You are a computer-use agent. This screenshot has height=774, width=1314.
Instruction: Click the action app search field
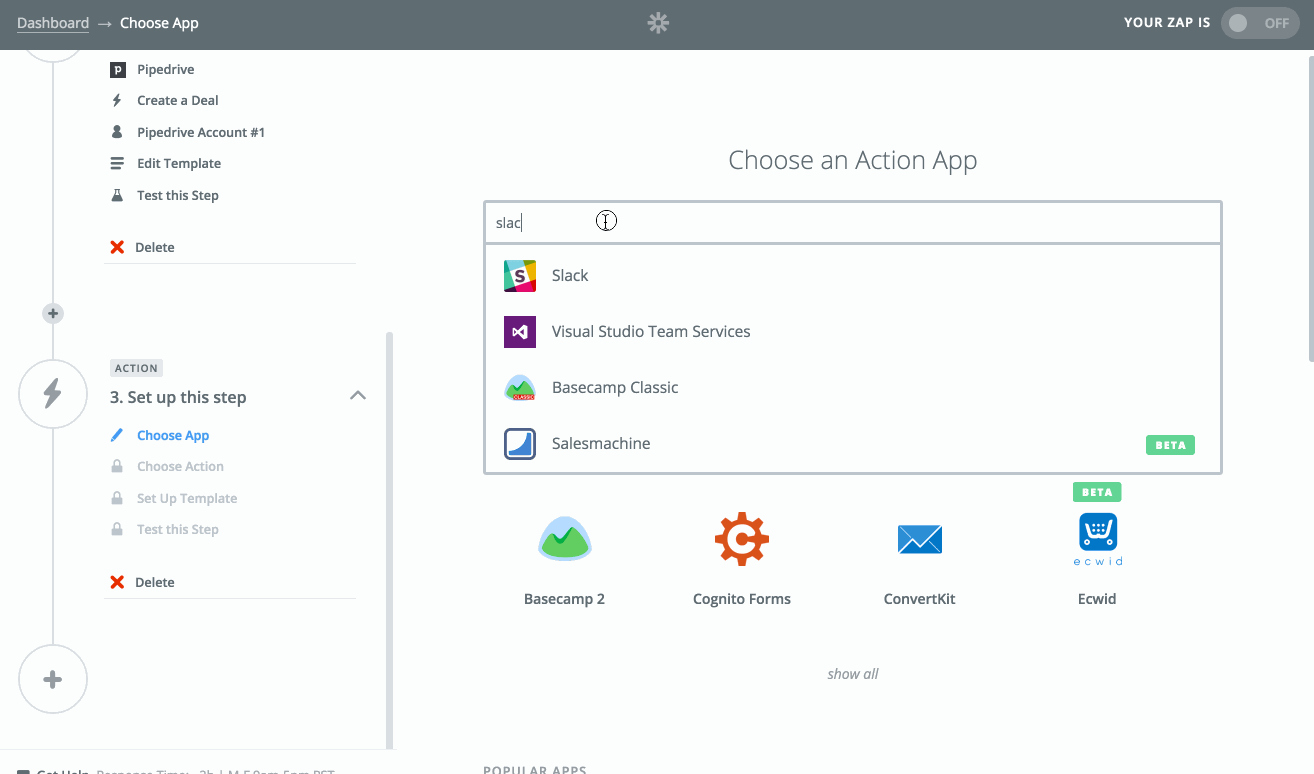tap(853, 222)
